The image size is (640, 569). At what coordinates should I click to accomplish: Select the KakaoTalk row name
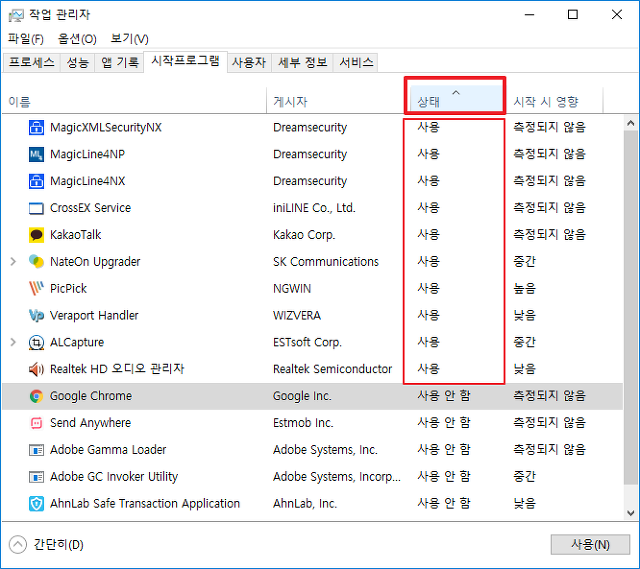pyautogui.click(x=76, y=235)
